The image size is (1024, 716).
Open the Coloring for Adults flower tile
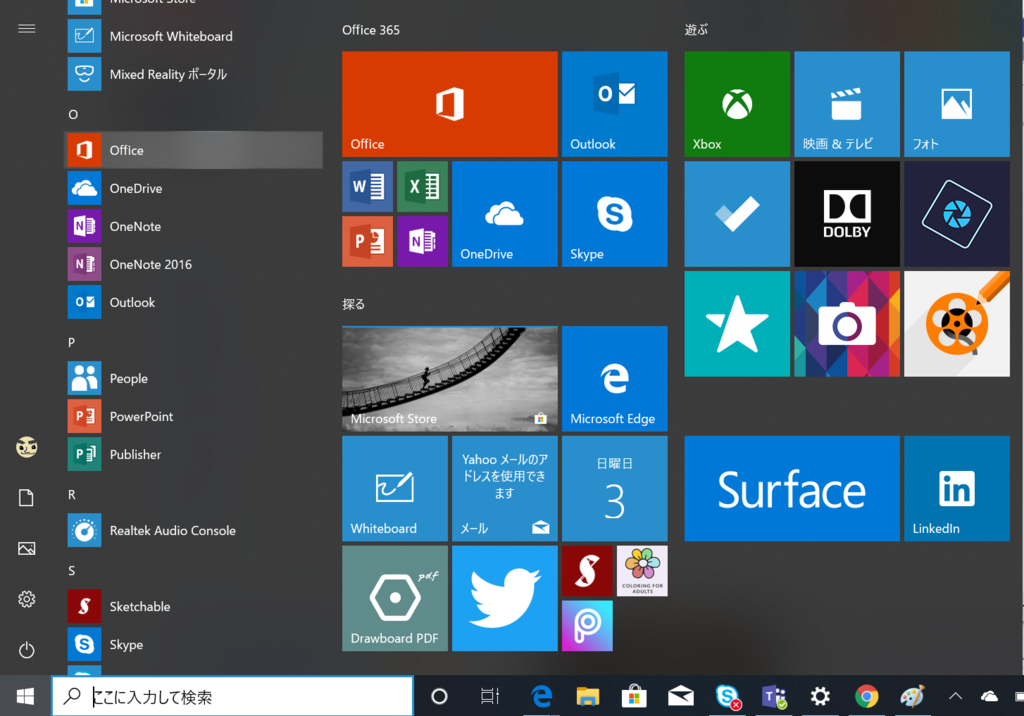pos(642,571)
